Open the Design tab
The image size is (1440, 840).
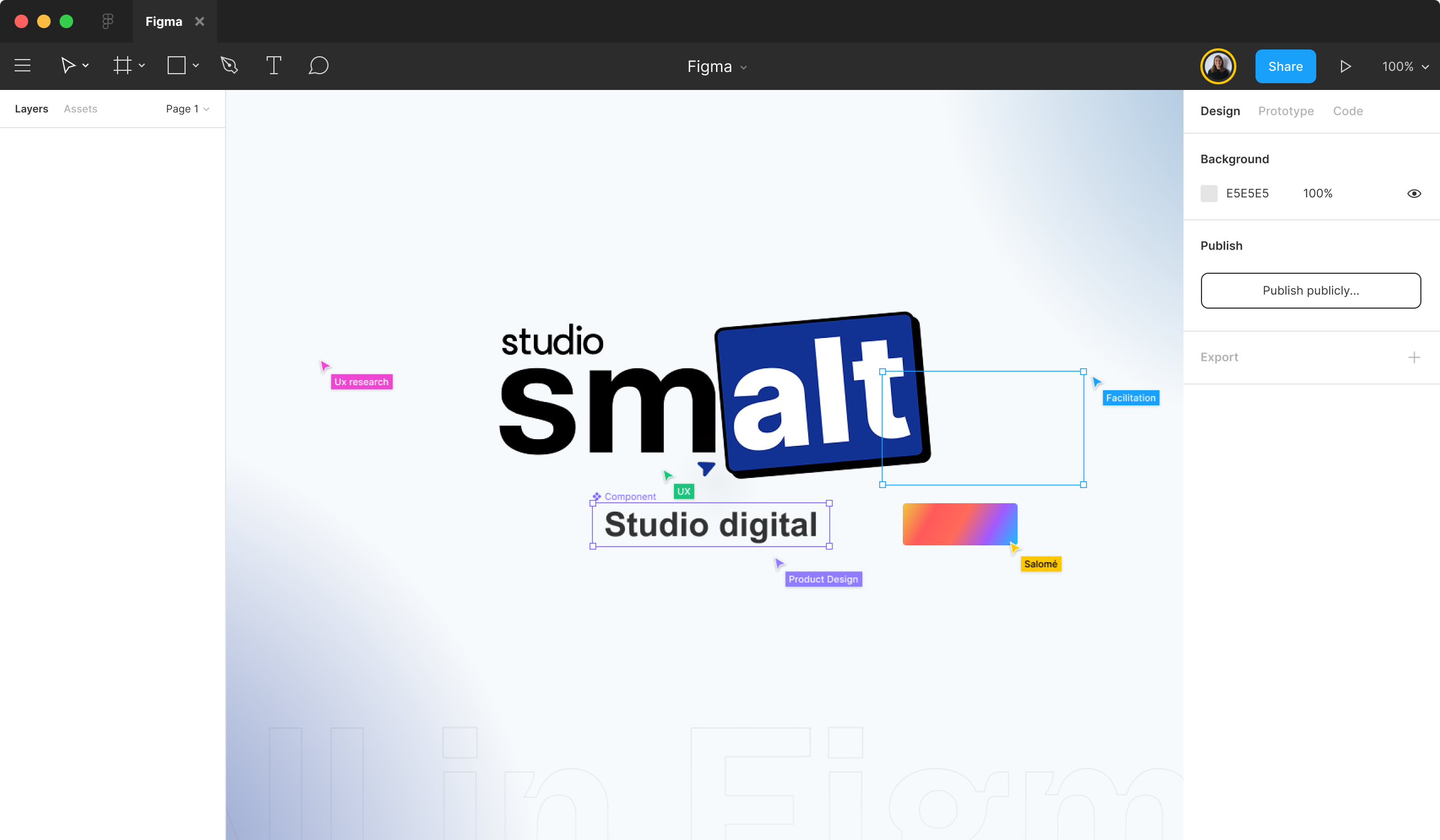(x=1220, y=111)
